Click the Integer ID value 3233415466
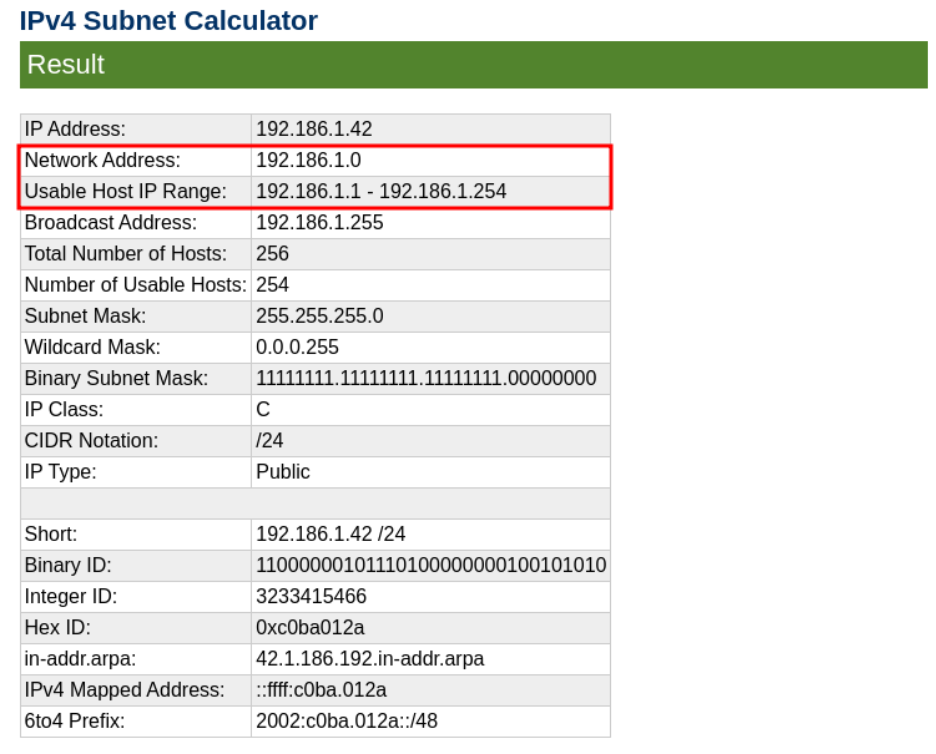 click(311, 596)
